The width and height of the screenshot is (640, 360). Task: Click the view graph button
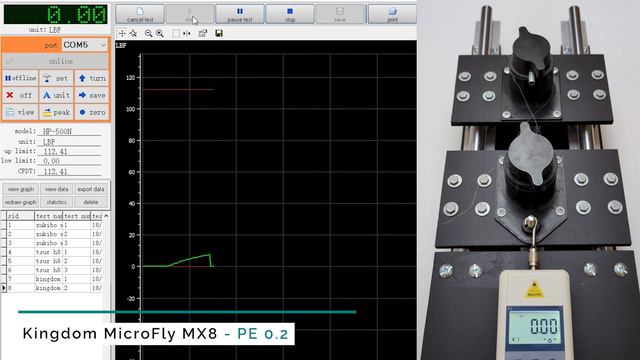21,189
